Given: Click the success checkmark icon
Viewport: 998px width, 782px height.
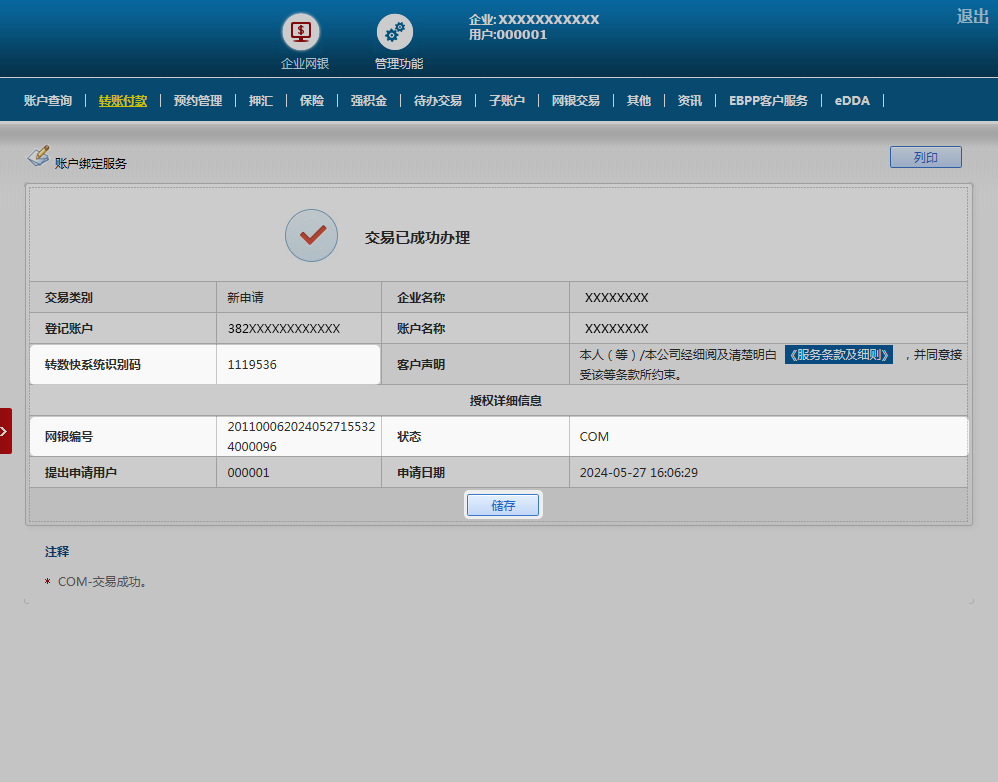Looking at the screenshot, I should coord(311,236).
